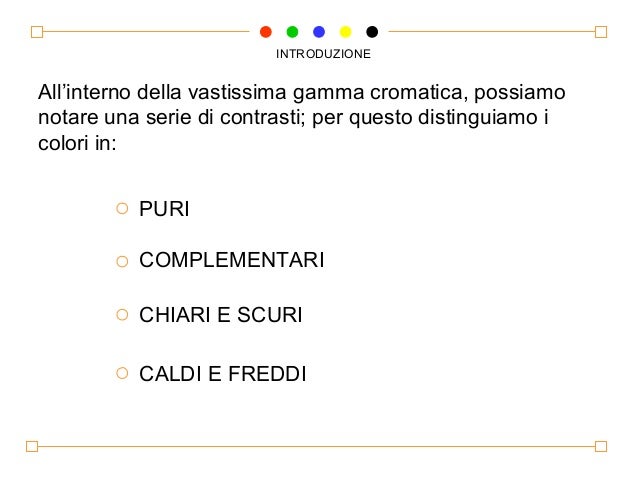The image size is (638, 479).
Task: Select the bullet circle beside CHIARI E SCURI
Action: (x=122, y=315)
